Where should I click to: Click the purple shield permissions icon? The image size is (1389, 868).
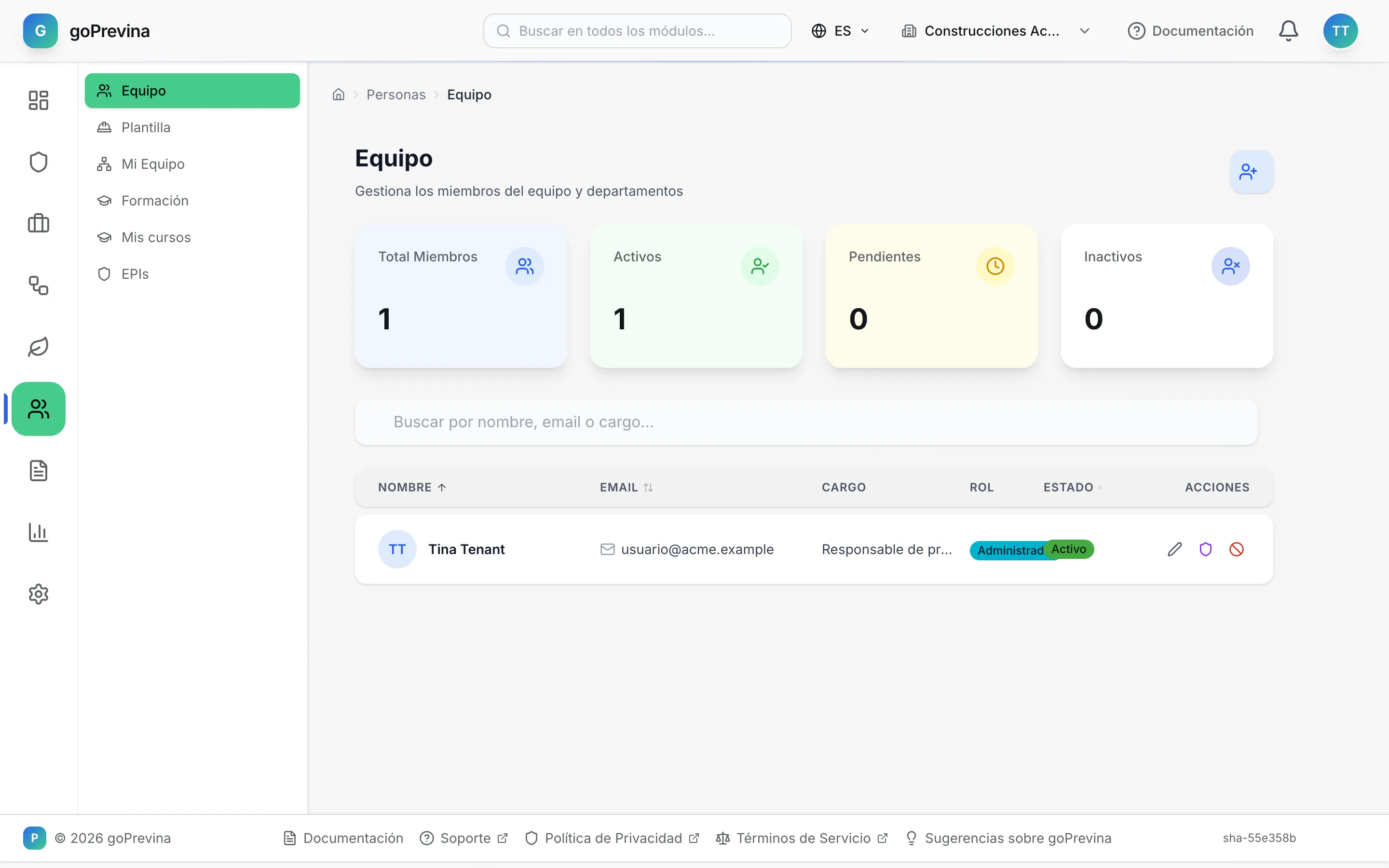1205,549
